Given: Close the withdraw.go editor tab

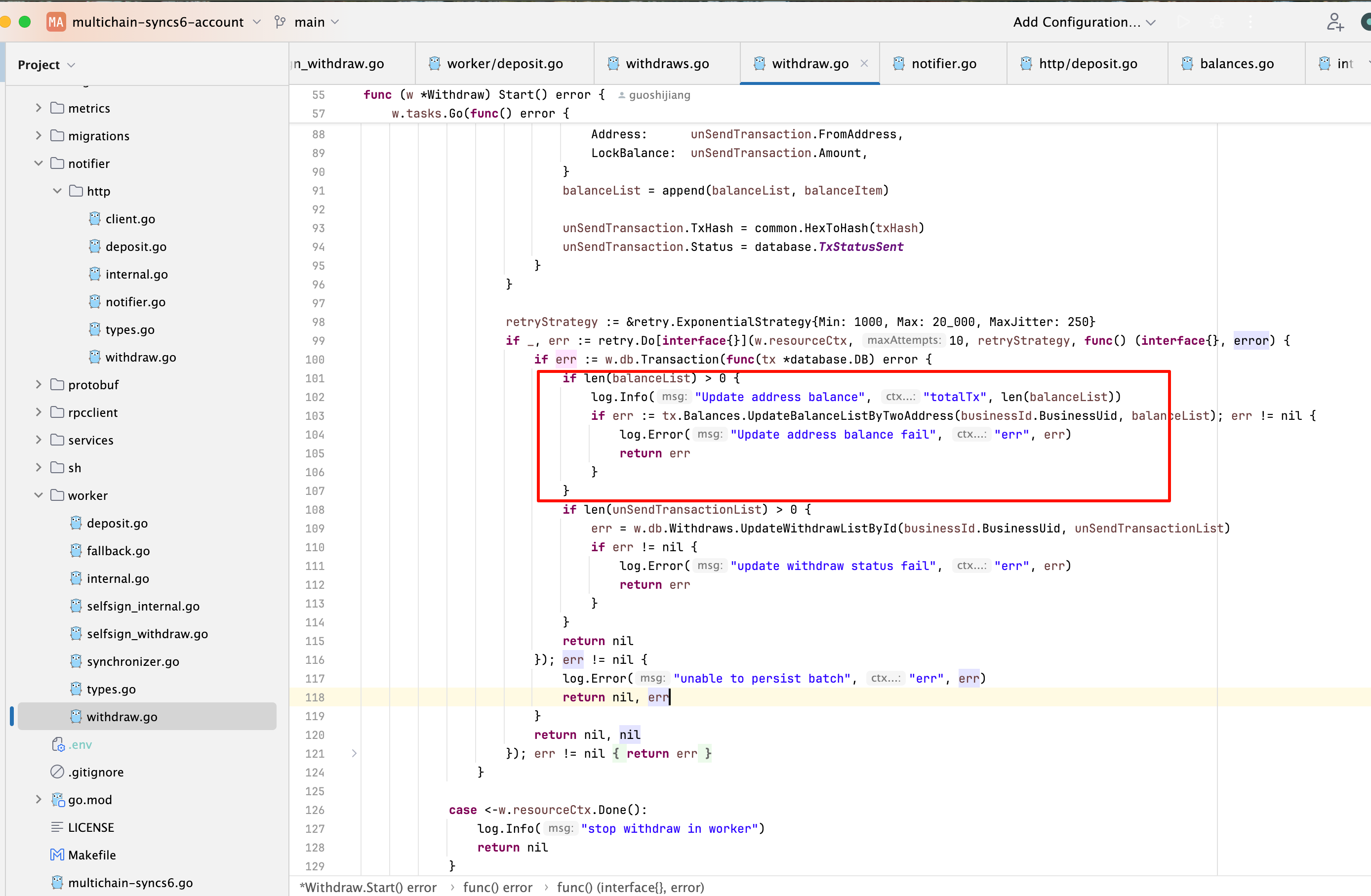Looking at the screenshot, I should pyautogui.click(x=864, y=63).
